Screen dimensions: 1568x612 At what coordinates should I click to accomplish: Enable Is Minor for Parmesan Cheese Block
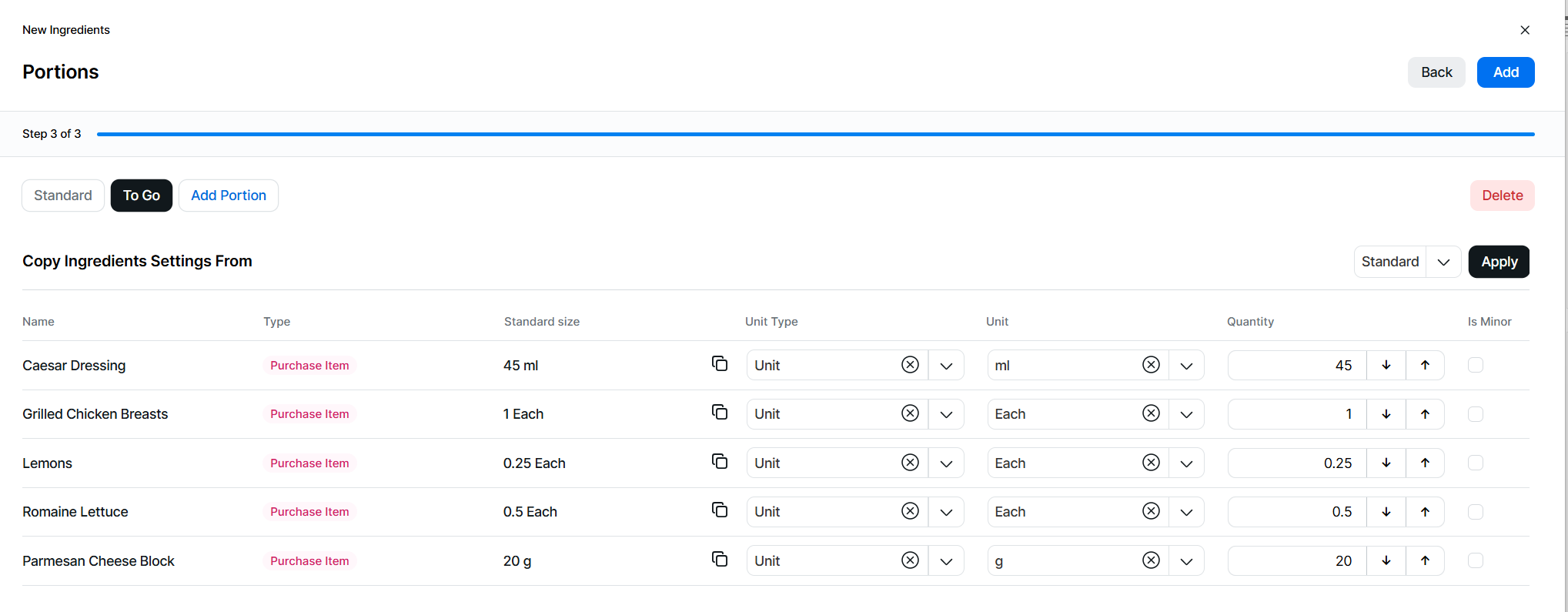(x=1476, y=560)
